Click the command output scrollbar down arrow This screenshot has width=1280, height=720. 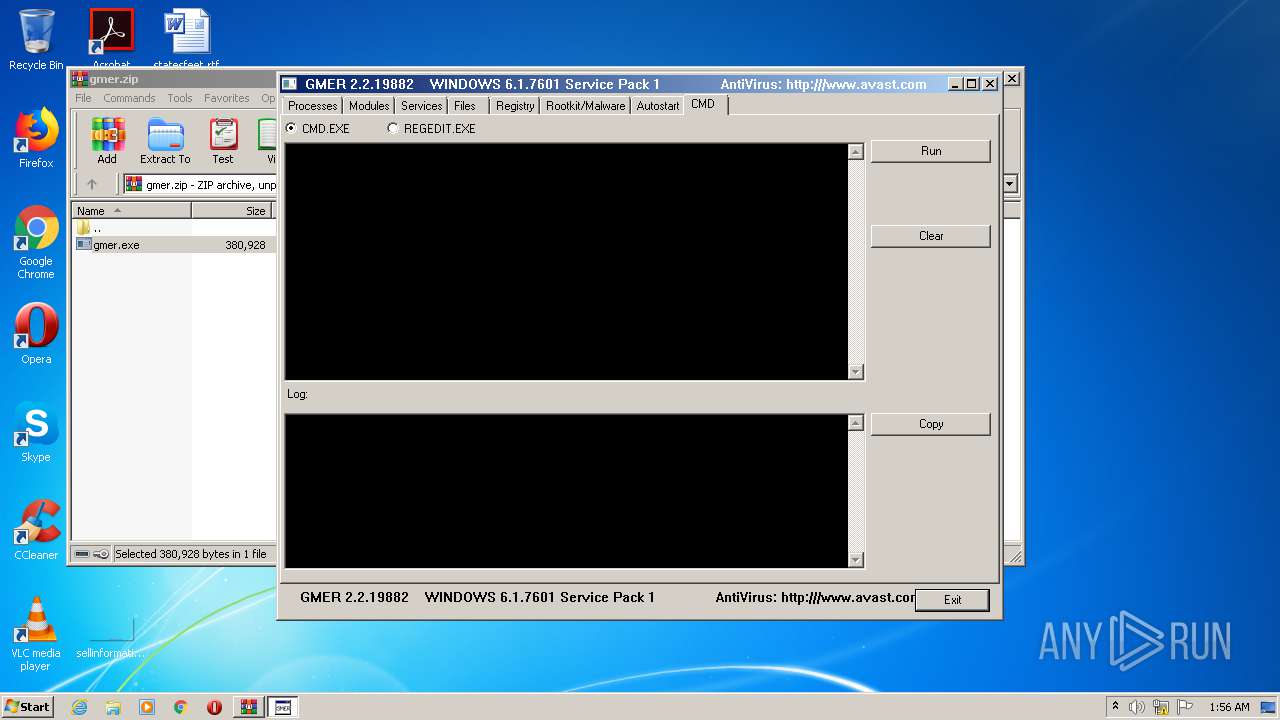pyautogui.click(x=855, y=372)
